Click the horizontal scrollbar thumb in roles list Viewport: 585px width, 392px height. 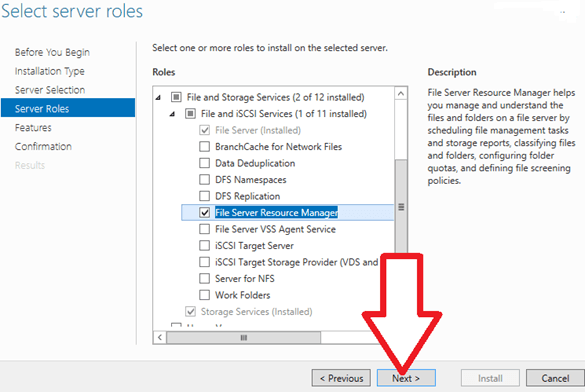point(243,338)
